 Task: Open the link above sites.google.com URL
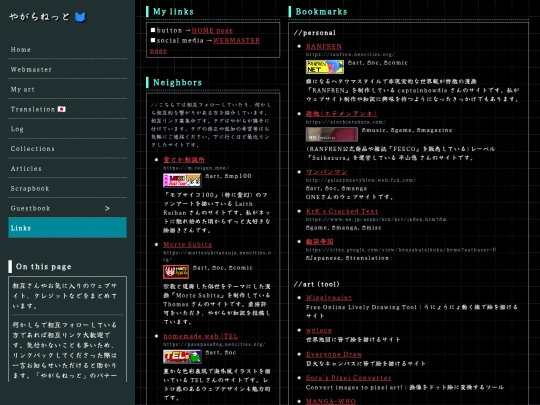(320, 242)
